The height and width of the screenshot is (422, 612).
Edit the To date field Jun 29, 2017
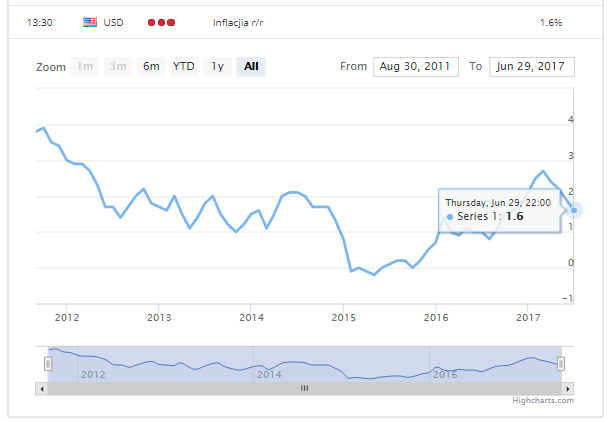pos(532,67)
